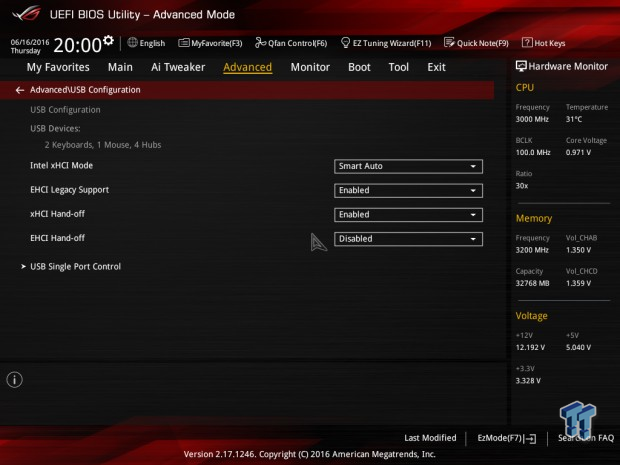This screenshot has width=620, height=465.
Task: Switch to Main tab
Action: pyautogui.click(x=120, y=67)
